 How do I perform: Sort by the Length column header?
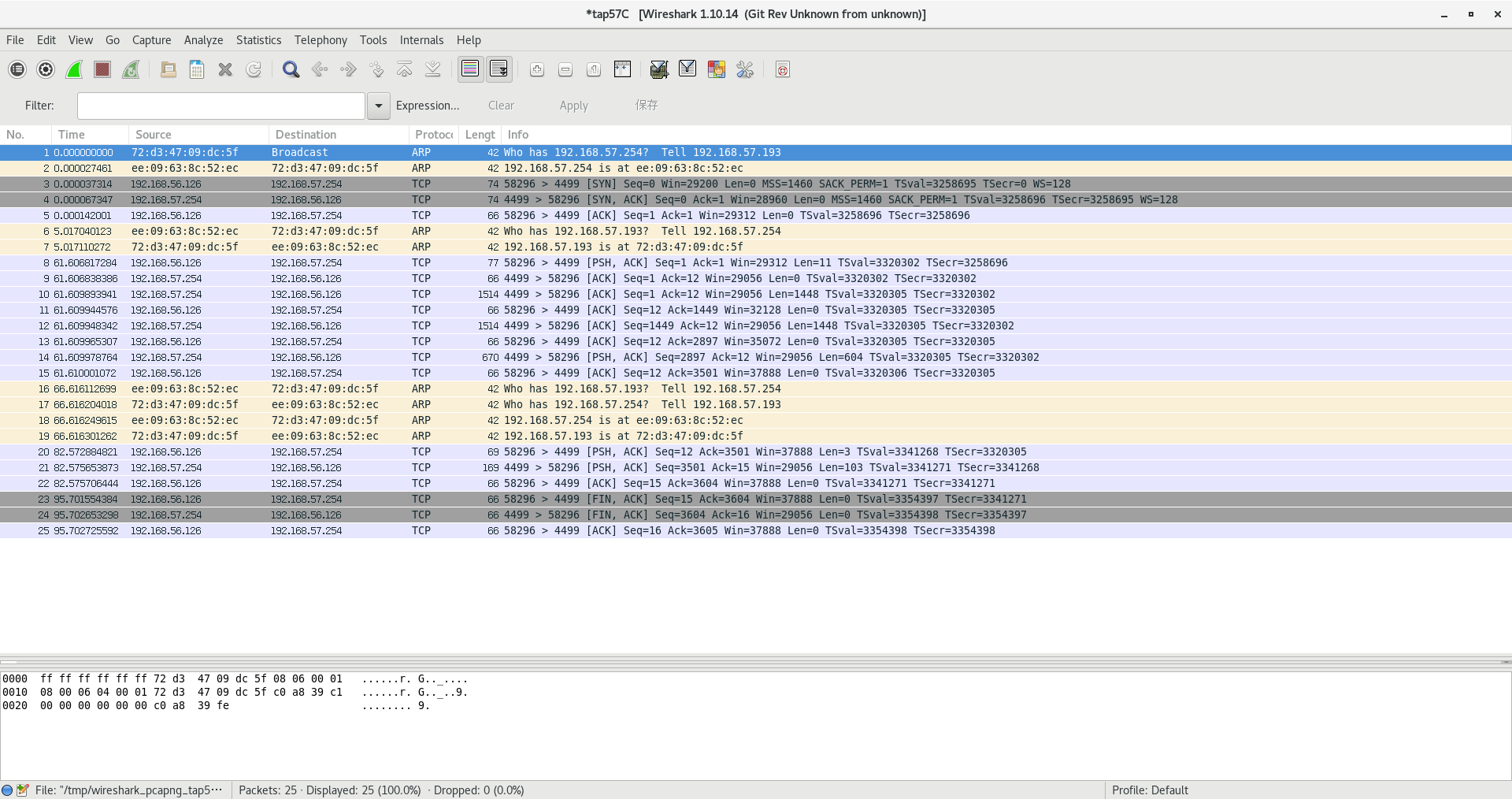pos(480,135)
